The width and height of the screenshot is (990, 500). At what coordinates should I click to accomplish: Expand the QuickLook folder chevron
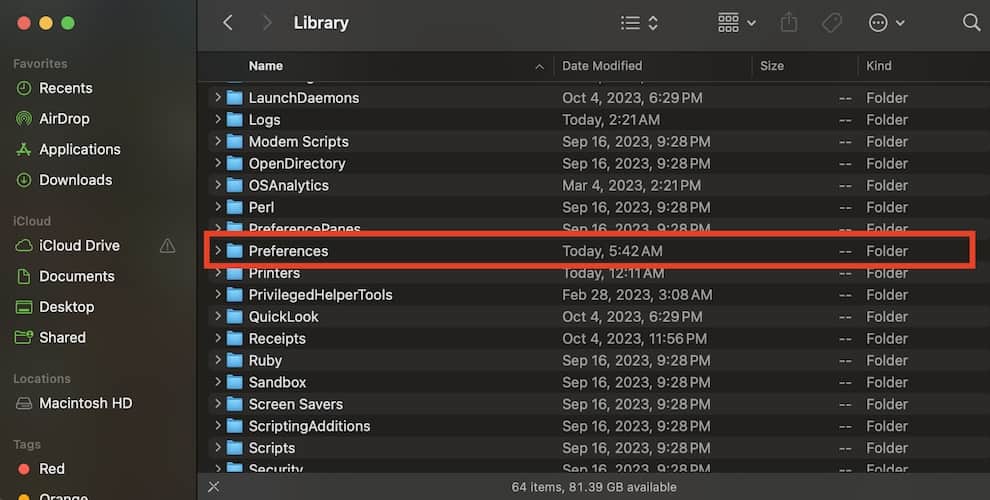click(217, 317)
